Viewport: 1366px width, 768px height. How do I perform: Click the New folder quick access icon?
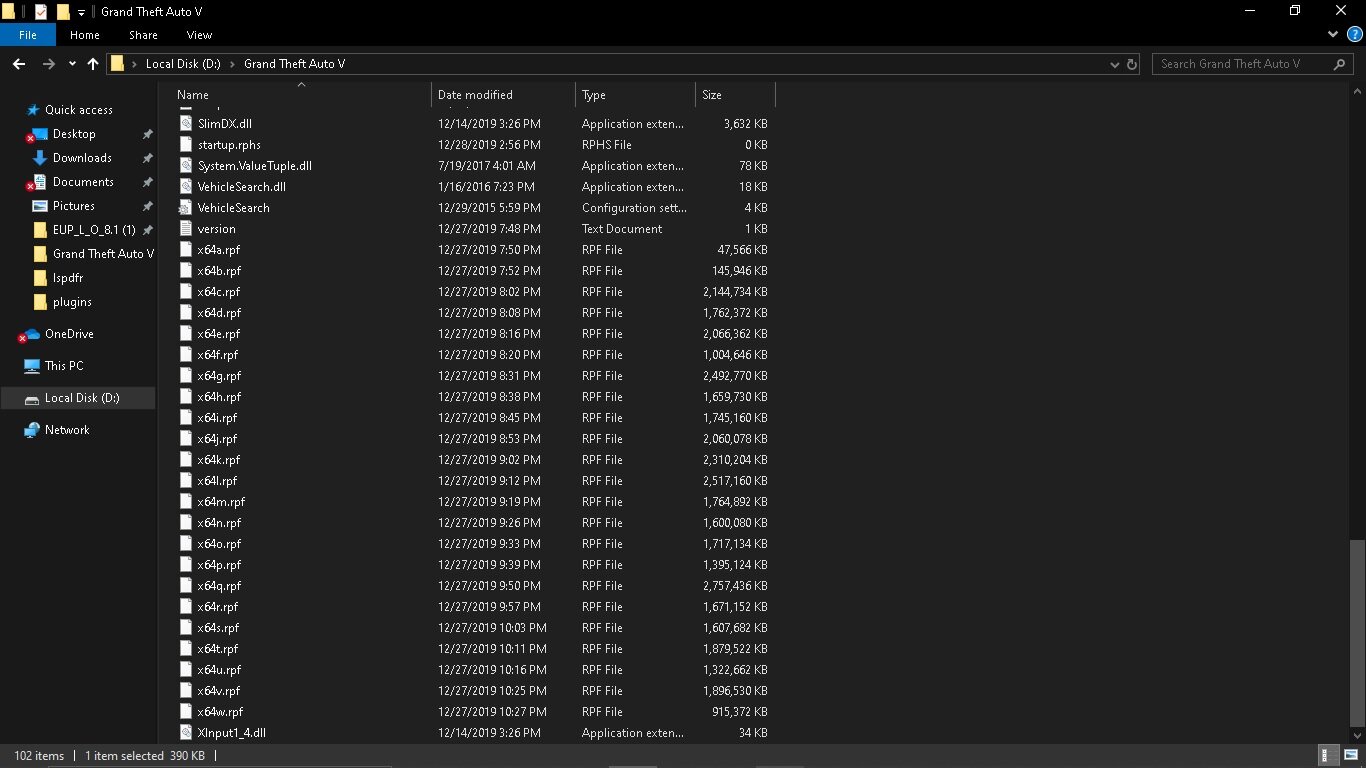(63, 12)
